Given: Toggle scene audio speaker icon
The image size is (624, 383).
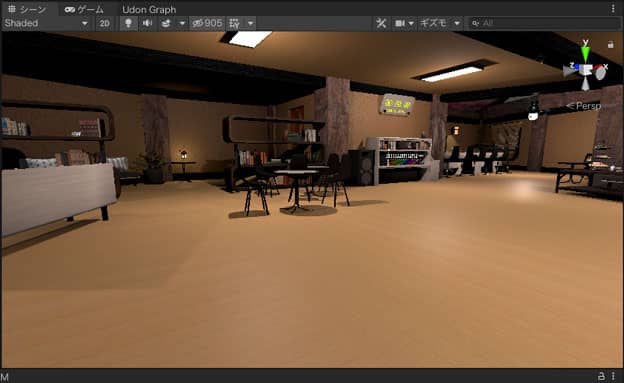Looking at the screenshot, I should click(x=148, y=23).
